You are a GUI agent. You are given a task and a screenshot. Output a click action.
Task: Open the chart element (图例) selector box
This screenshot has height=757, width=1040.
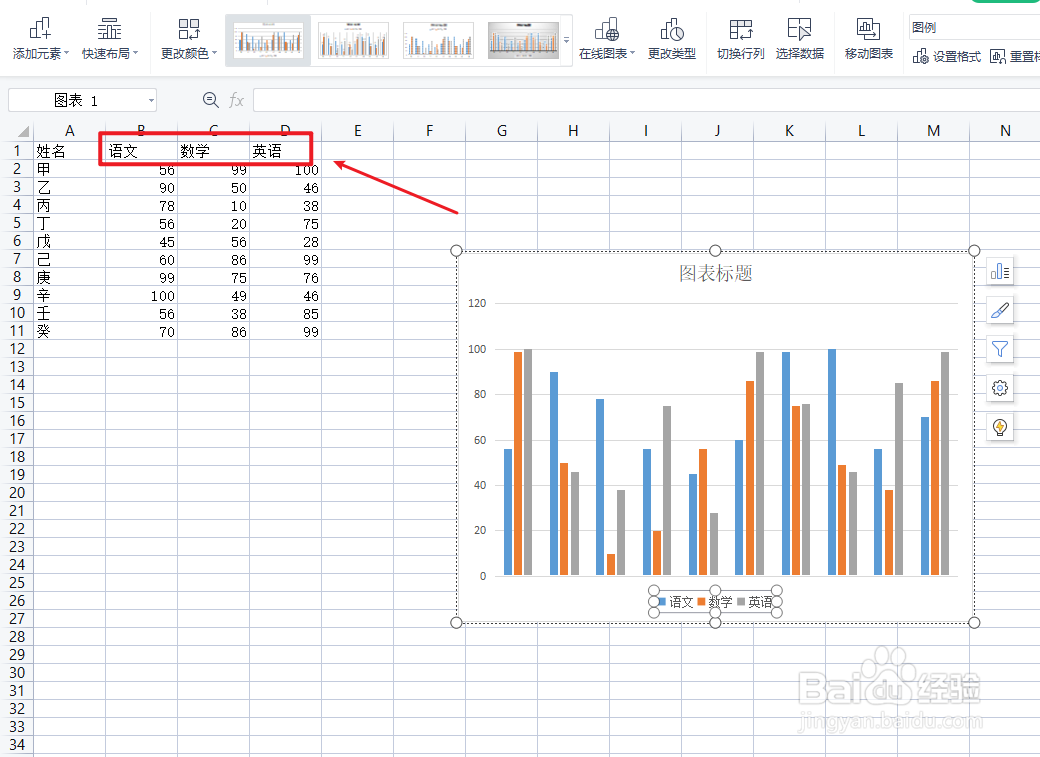974,27
